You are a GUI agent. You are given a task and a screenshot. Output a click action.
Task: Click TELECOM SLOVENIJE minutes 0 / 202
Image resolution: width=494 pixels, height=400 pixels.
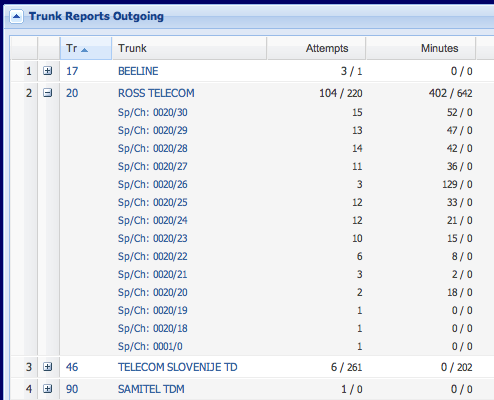coord(456,367)
